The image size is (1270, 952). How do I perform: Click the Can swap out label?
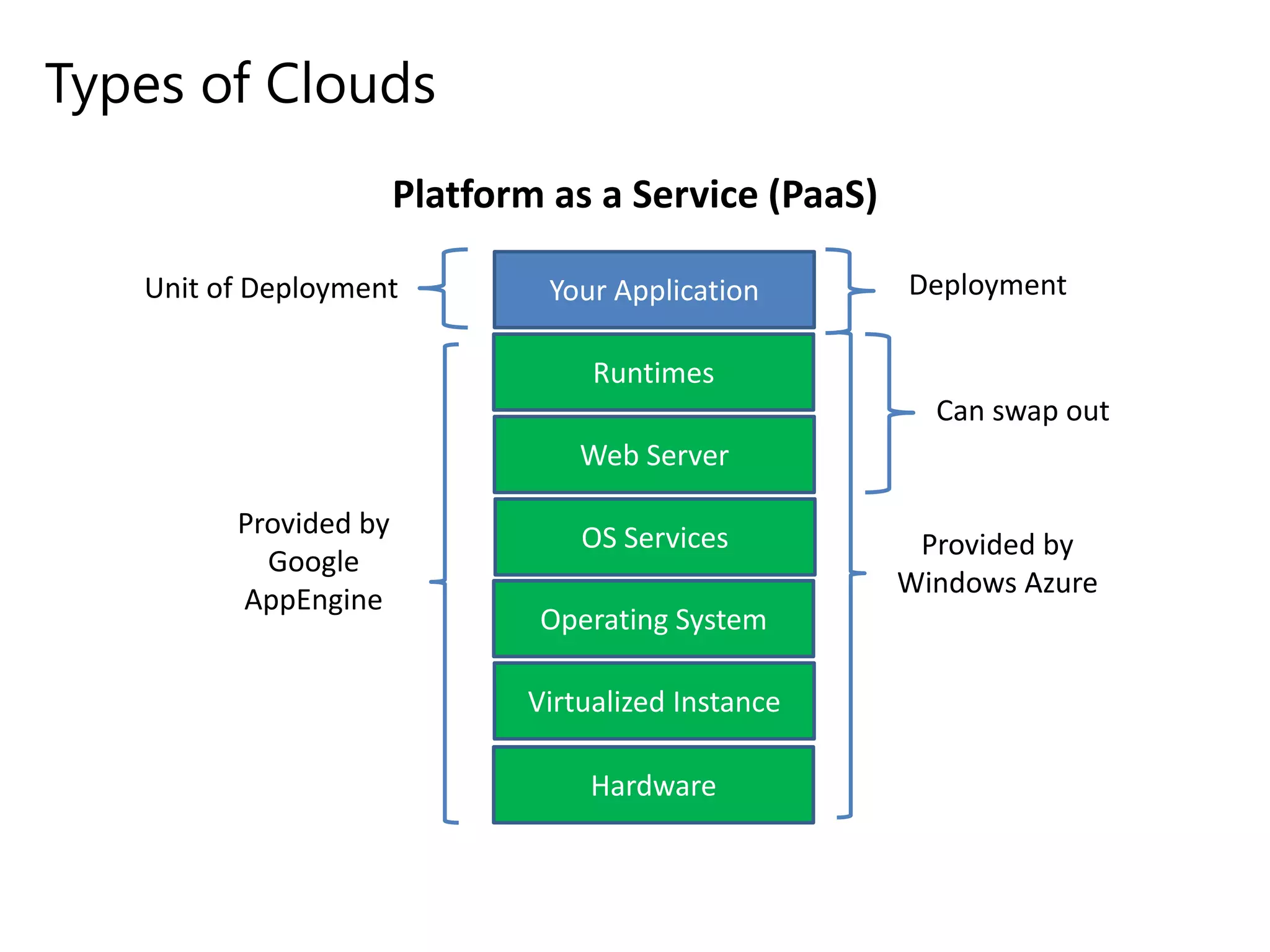[x=1022, y=411]
